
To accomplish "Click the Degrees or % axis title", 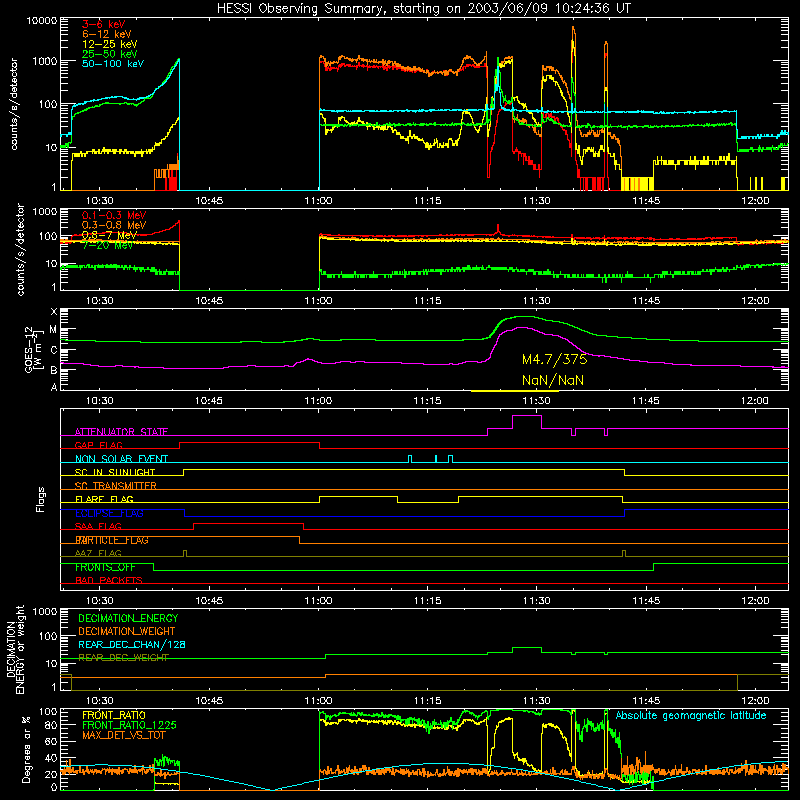I will (26, 750).
